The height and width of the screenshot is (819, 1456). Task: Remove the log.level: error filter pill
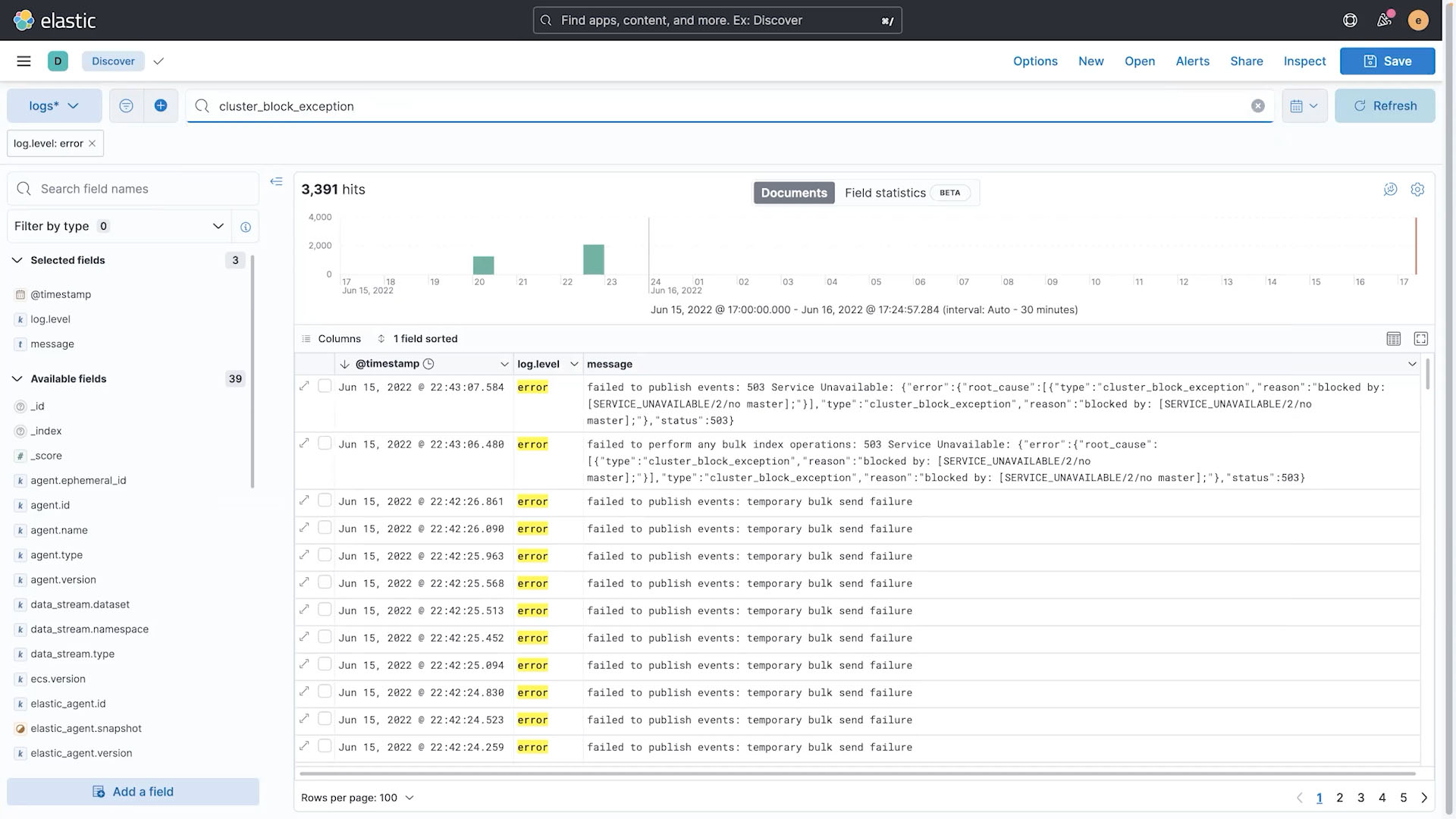pos(92,143)
